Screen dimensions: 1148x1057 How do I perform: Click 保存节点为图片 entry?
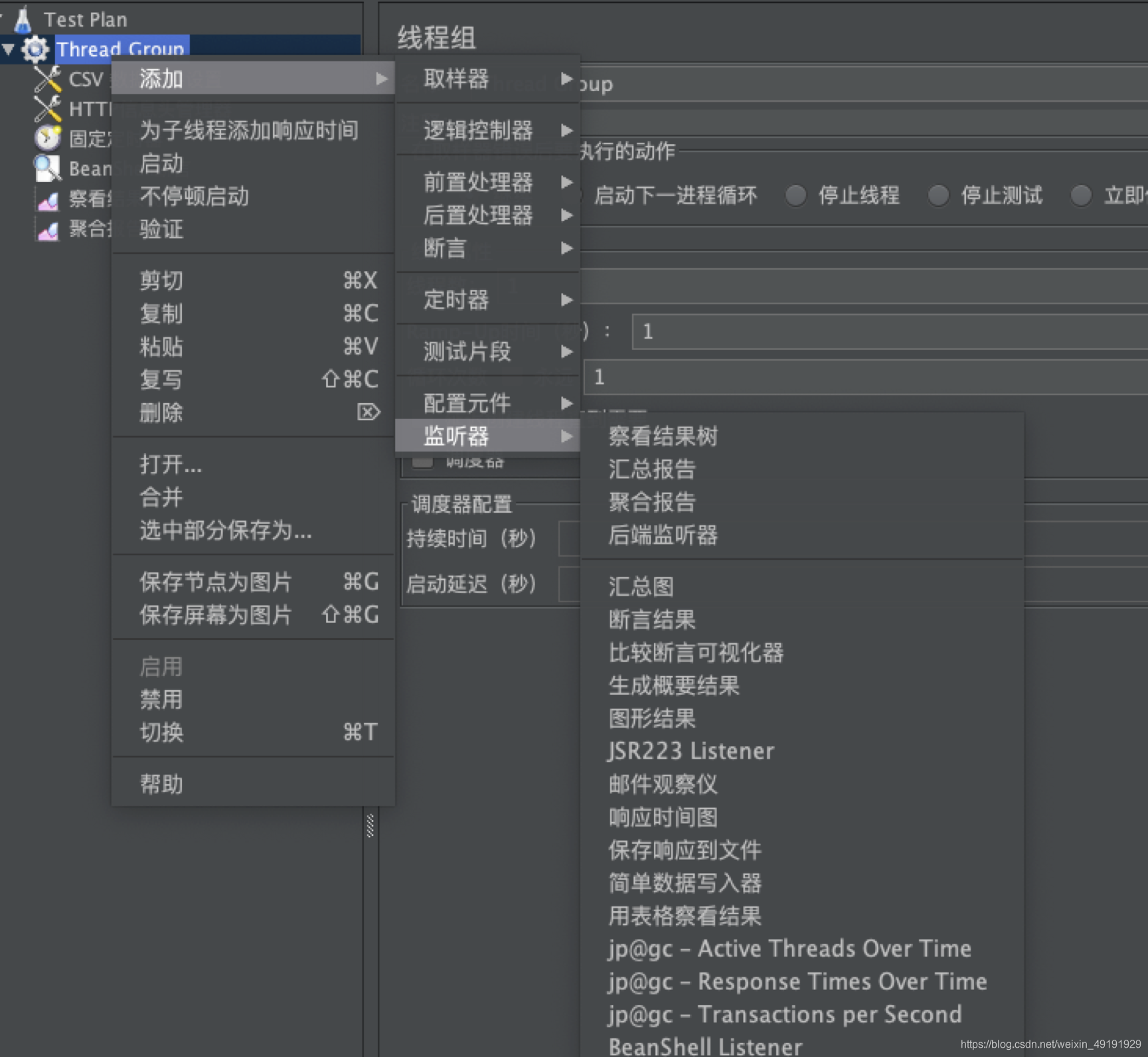click(x=253, y=582)
